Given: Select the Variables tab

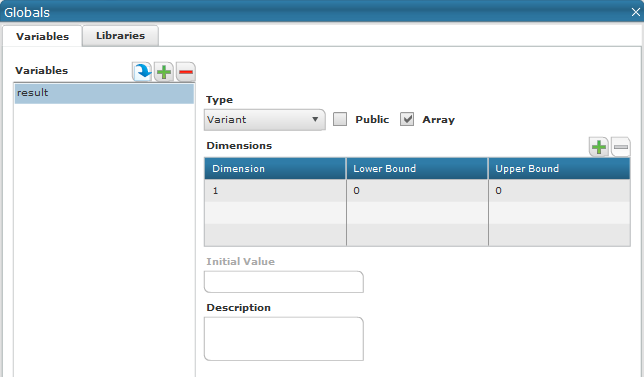Looking at the screenshot, I should point(42,36).
